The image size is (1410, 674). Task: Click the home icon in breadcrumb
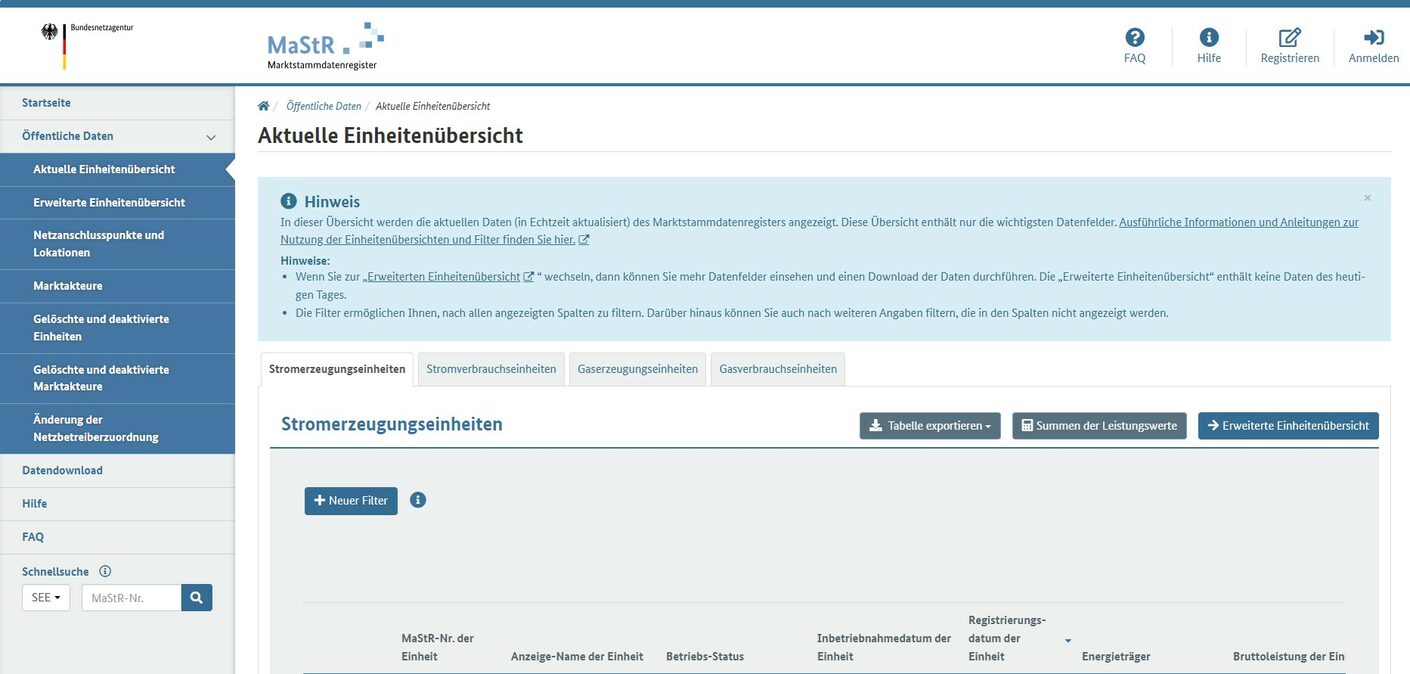pyautogui.click(x=264, y=106)
